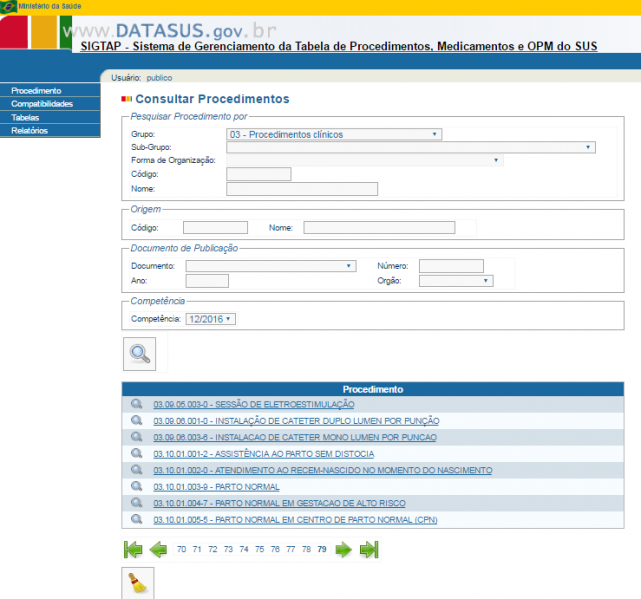Open the Sub-Grupo dropdown
Image resolution: width=641 pixels, height=599 pixels.
(411, 147)
